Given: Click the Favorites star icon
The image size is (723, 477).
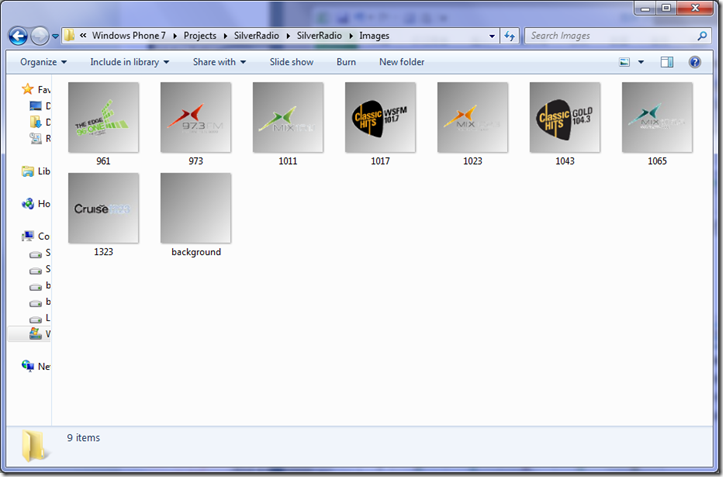Looking at the screenshot, I should coord(28,89).
